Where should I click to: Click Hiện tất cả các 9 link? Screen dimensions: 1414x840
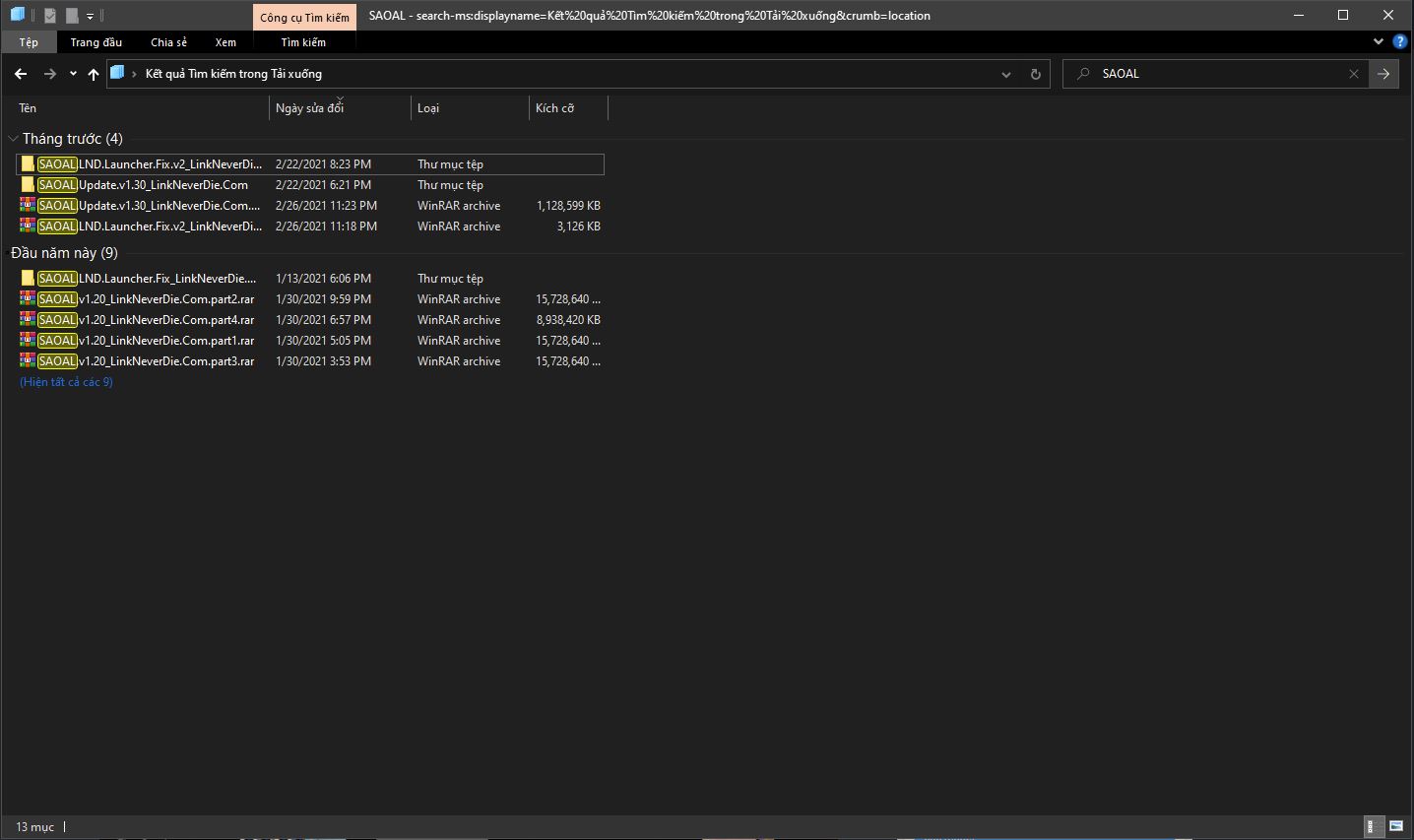tap(66, 382)
